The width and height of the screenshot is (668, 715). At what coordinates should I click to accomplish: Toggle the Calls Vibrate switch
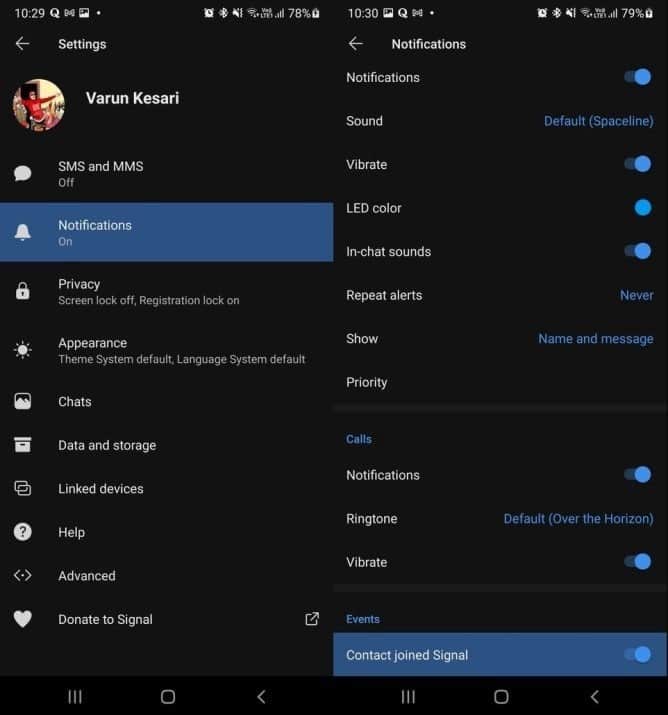638,561
